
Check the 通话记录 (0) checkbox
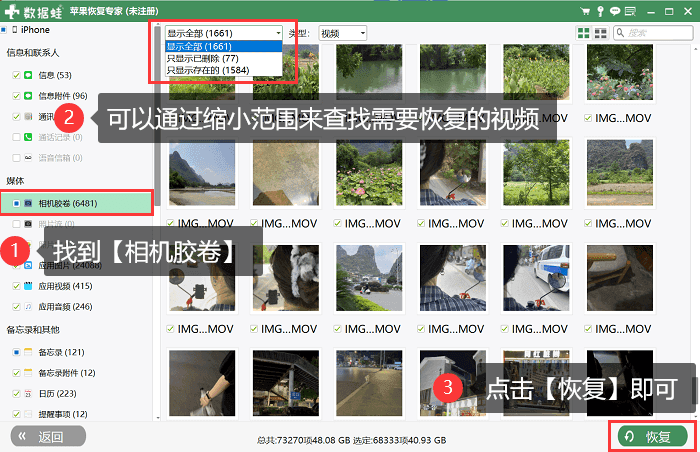(17, 137)
